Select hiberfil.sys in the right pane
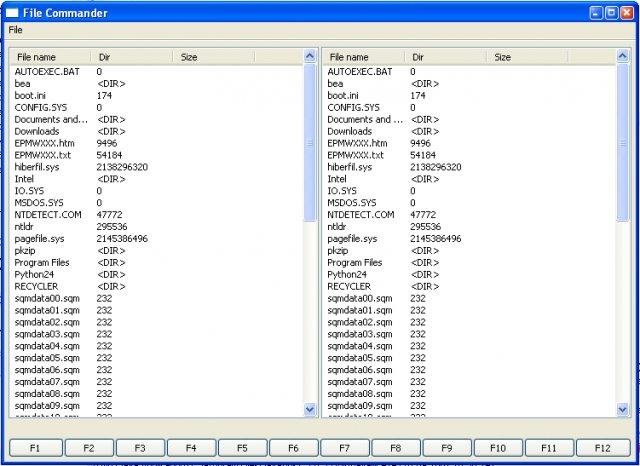 point(350,167)
